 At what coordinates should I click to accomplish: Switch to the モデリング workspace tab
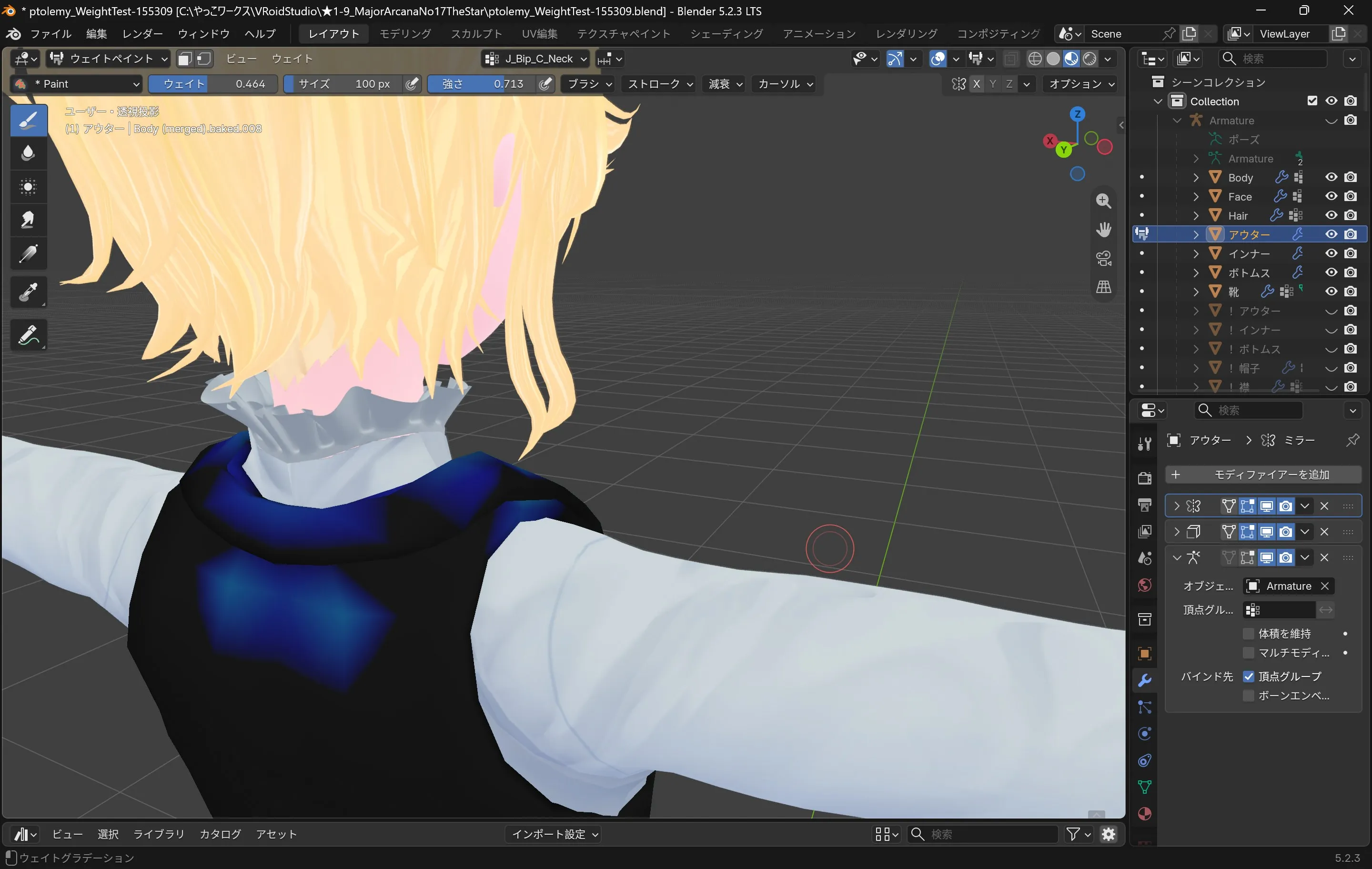click(x=405, y=34)
